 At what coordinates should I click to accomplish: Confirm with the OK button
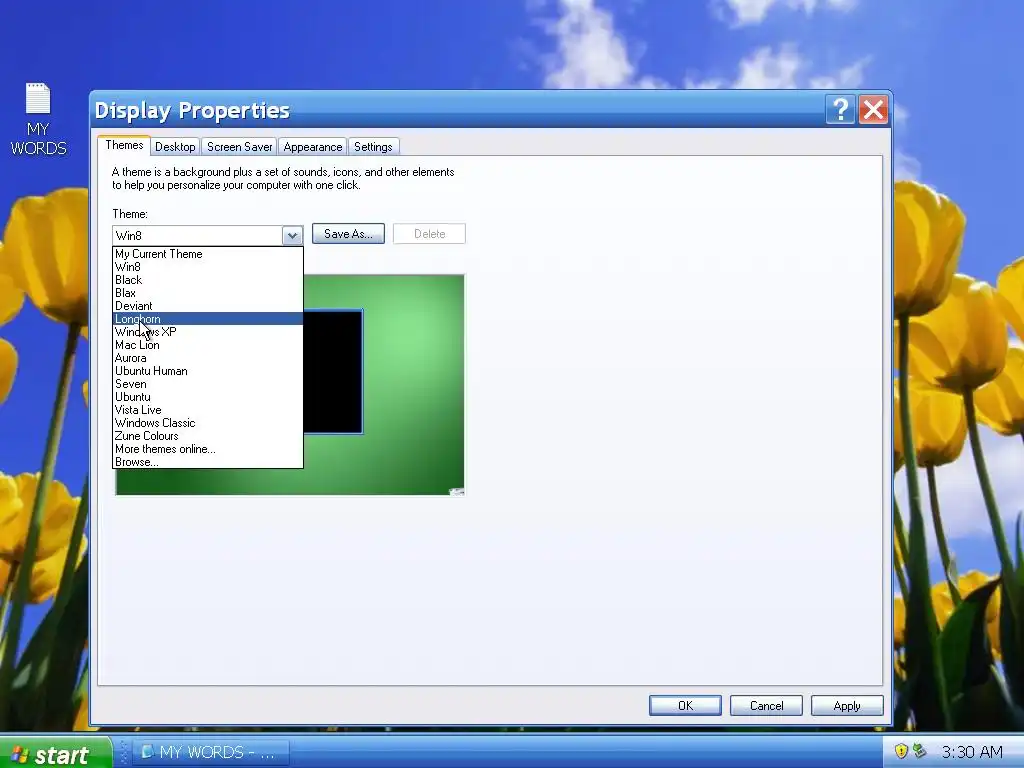coord(685,705)
